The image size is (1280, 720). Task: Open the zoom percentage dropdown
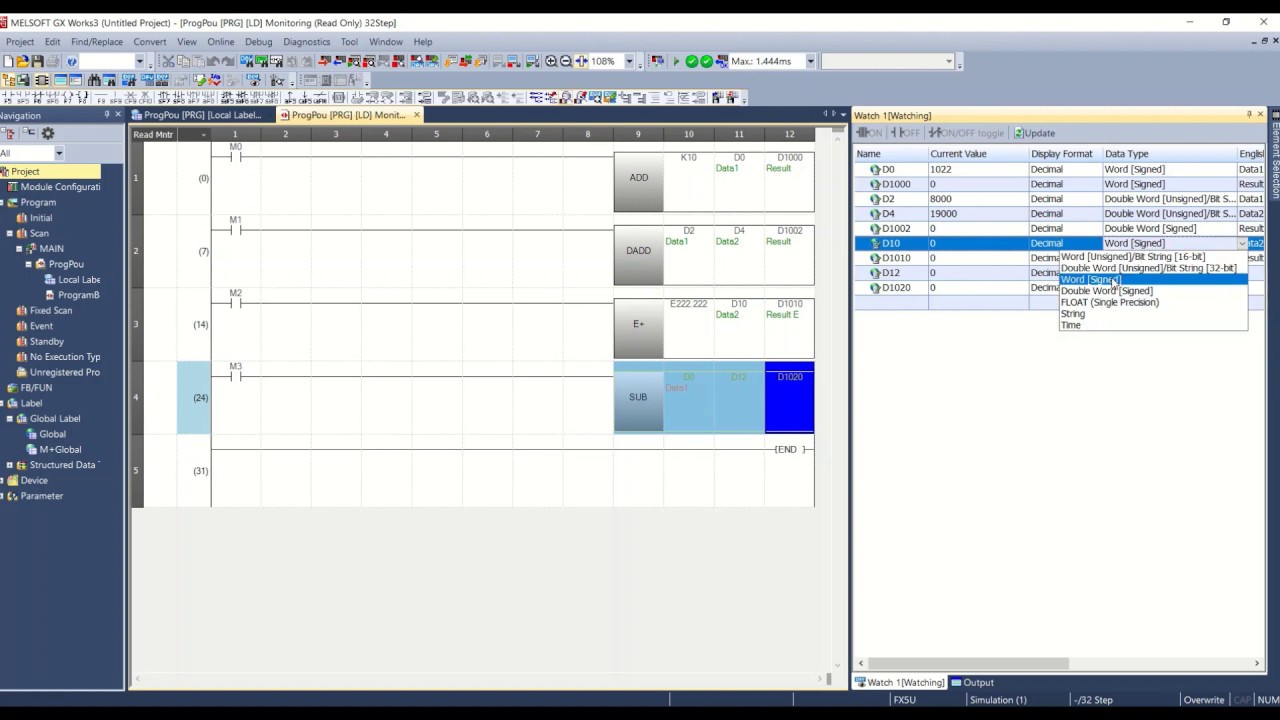tap(629, 61)
